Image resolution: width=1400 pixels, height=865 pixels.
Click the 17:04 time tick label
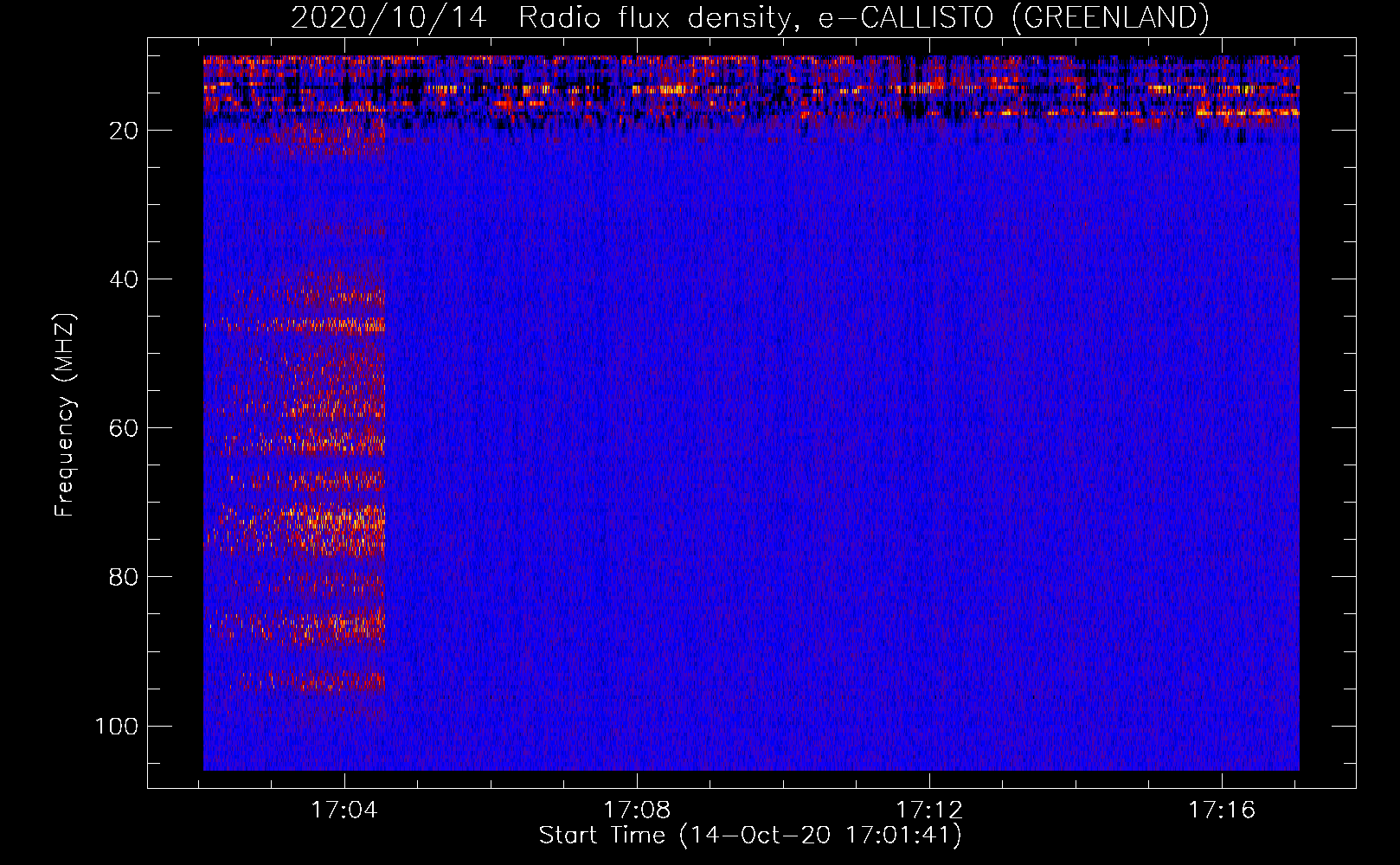pyautogui.click(x=344, y=810)
